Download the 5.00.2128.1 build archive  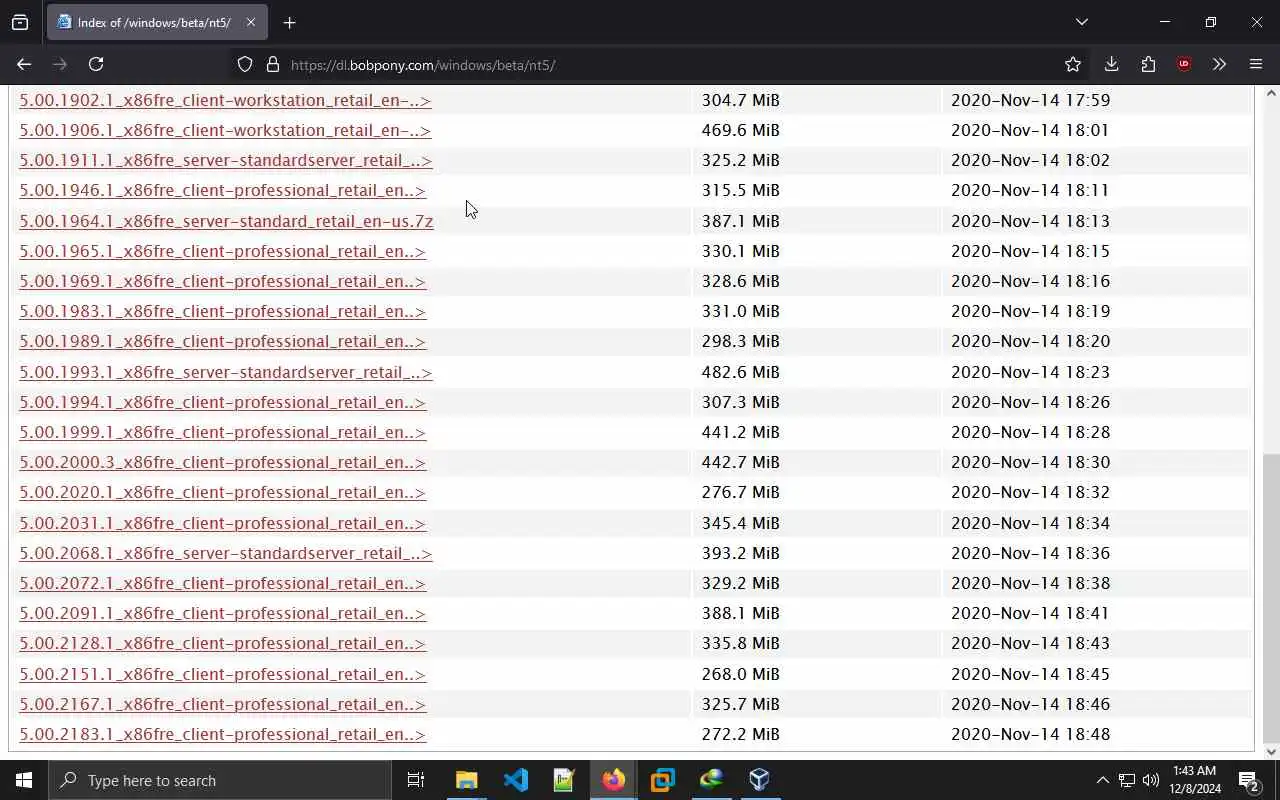click(222, 643)
